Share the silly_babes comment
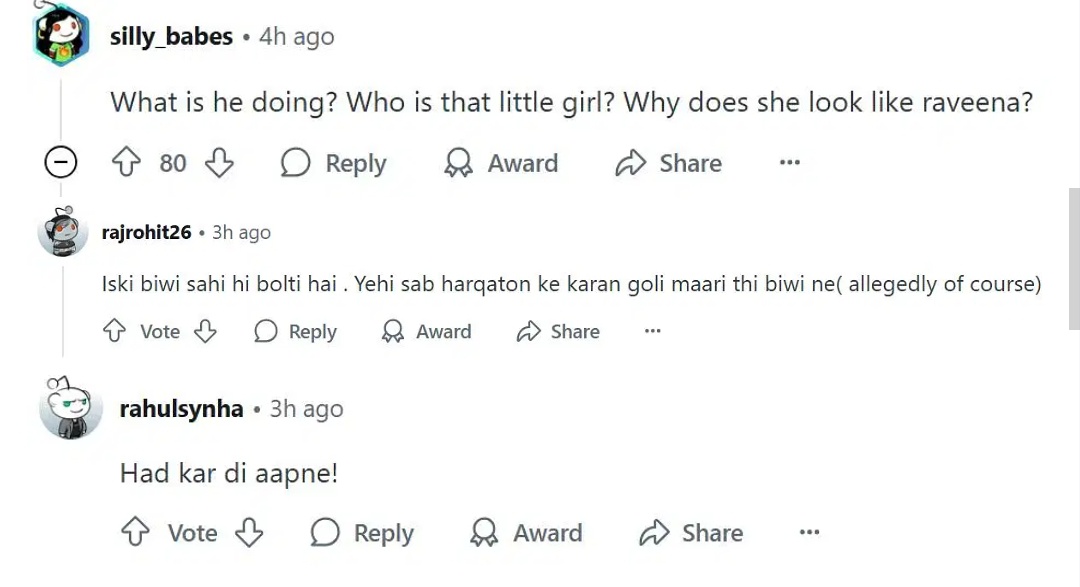Image resolution: width=1080 pixels, height=587 pixels. click(668, 163)
